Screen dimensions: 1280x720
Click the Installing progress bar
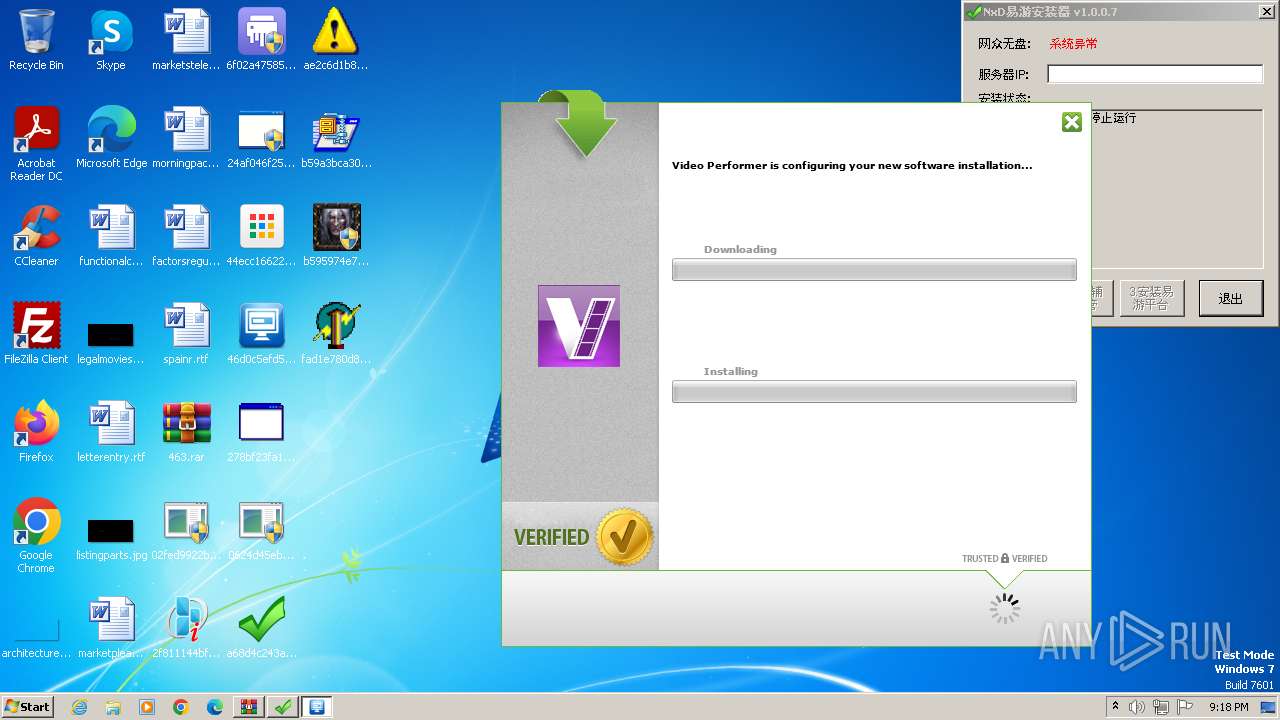click(x=874, y=392)
